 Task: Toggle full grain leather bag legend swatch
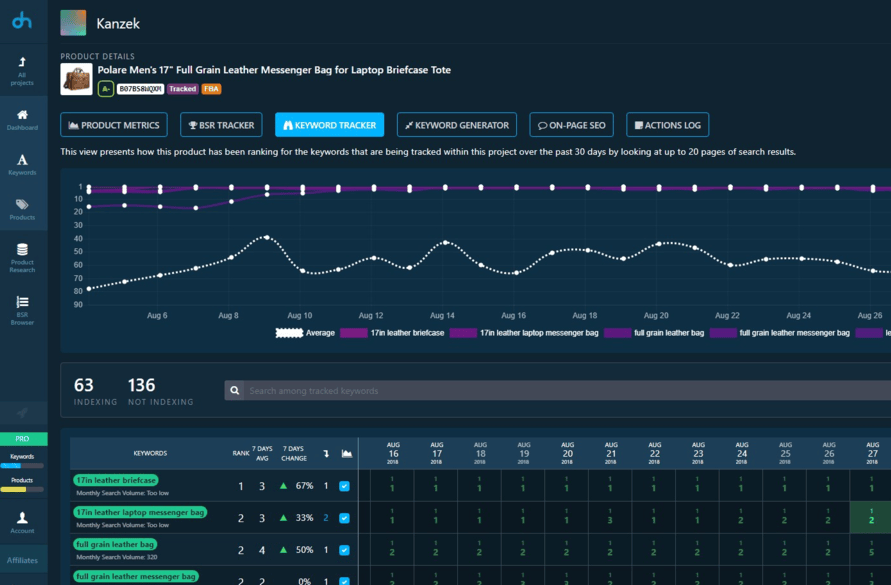coord(618,333)
